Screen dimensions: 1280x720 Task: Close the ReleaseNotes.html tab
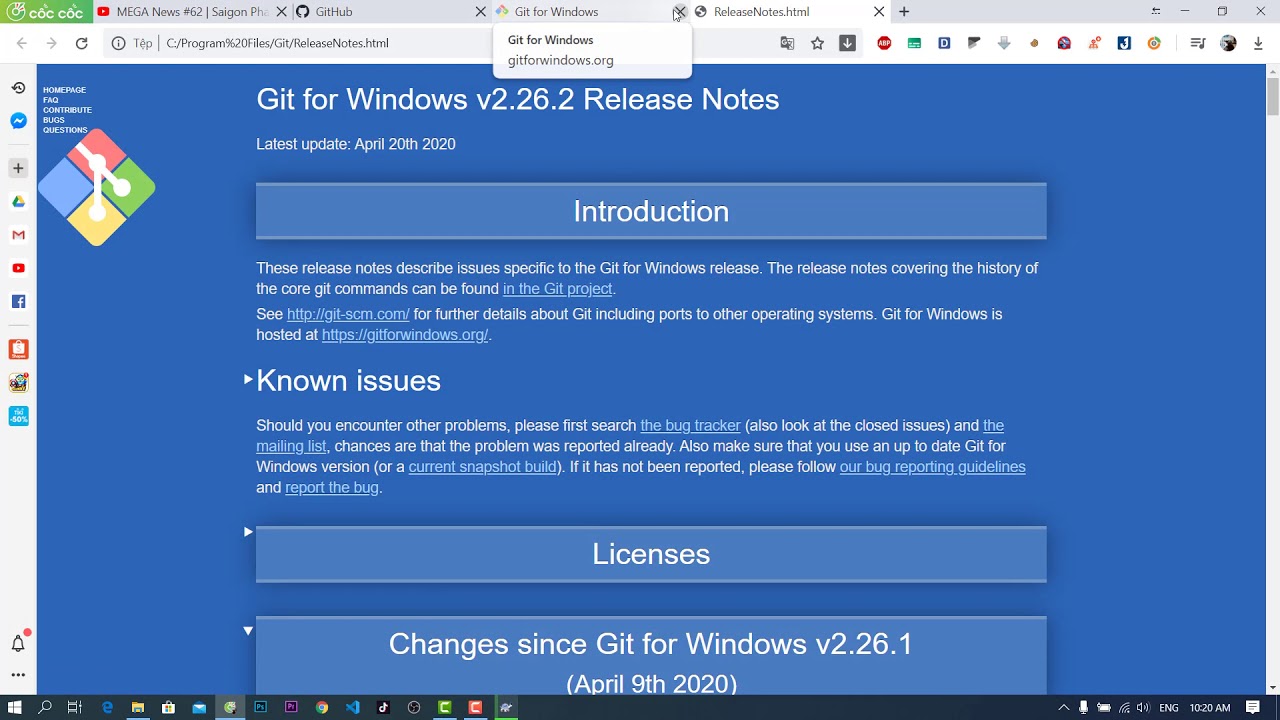(879, 12)
